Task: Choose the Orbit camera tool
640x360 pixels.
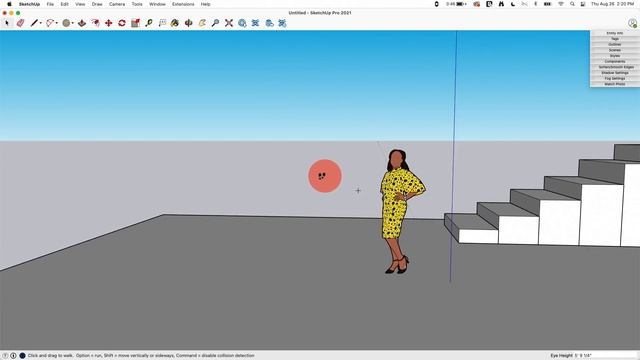Action: pos(188,23)
